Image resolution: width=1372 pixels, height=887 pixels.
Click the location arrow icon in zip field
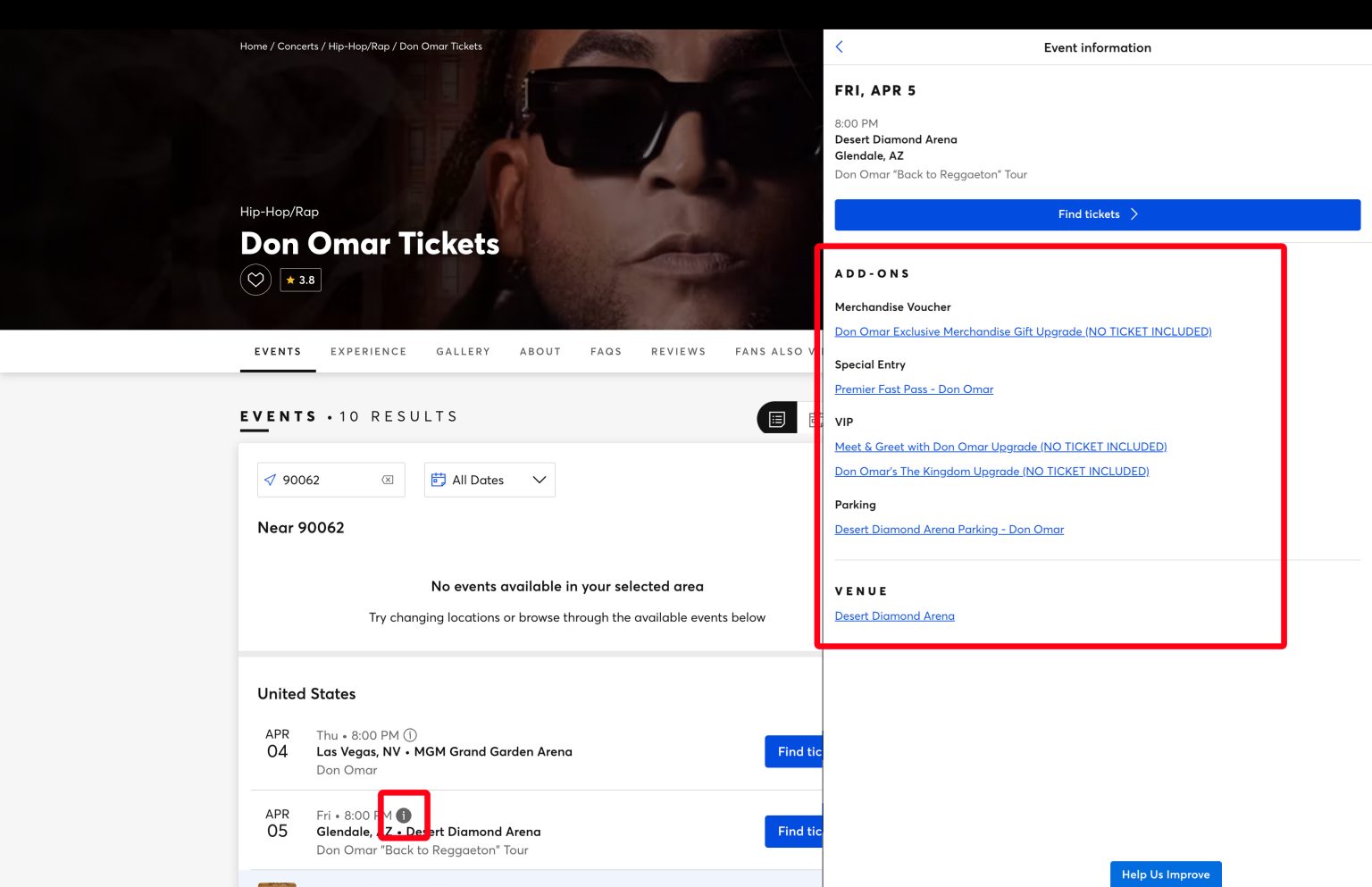click(x=271, y=480)
